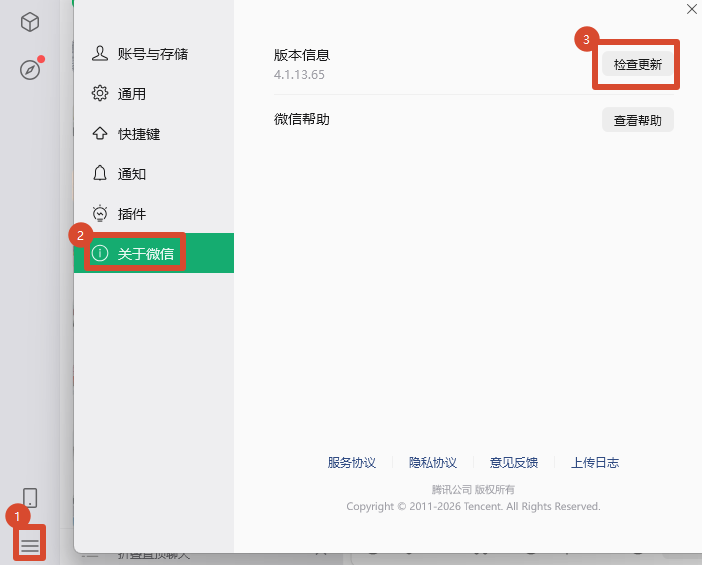This screenshot has width=702, height=565.
Task: Close the settings dialog
Action: [x=691, y=9]
